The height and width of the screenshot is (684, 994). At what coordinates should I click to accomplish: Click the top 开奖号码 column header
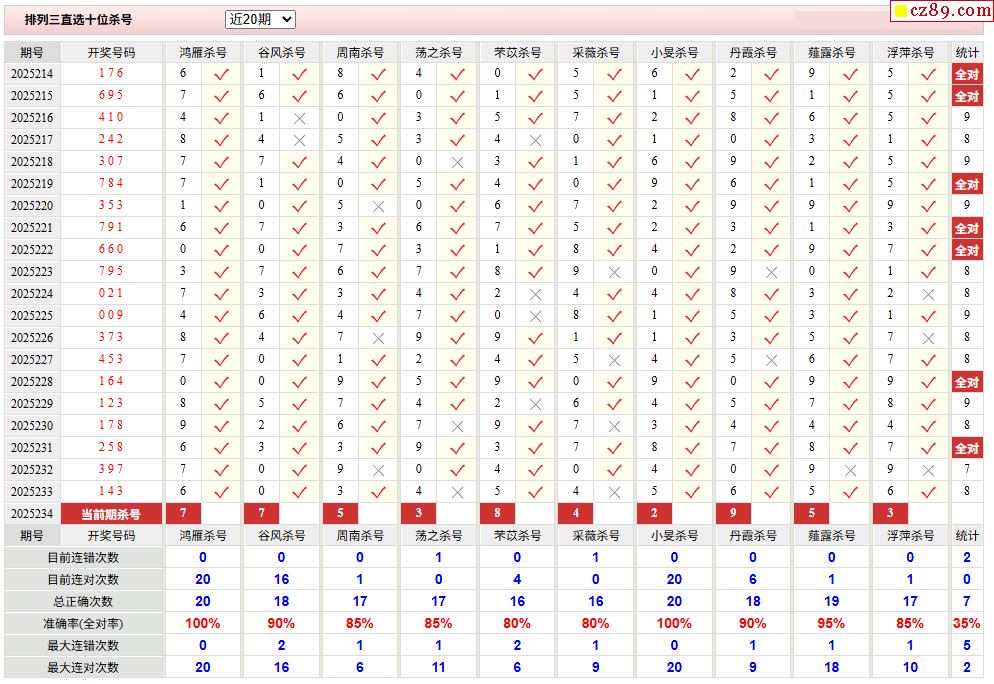click(111, 53)
